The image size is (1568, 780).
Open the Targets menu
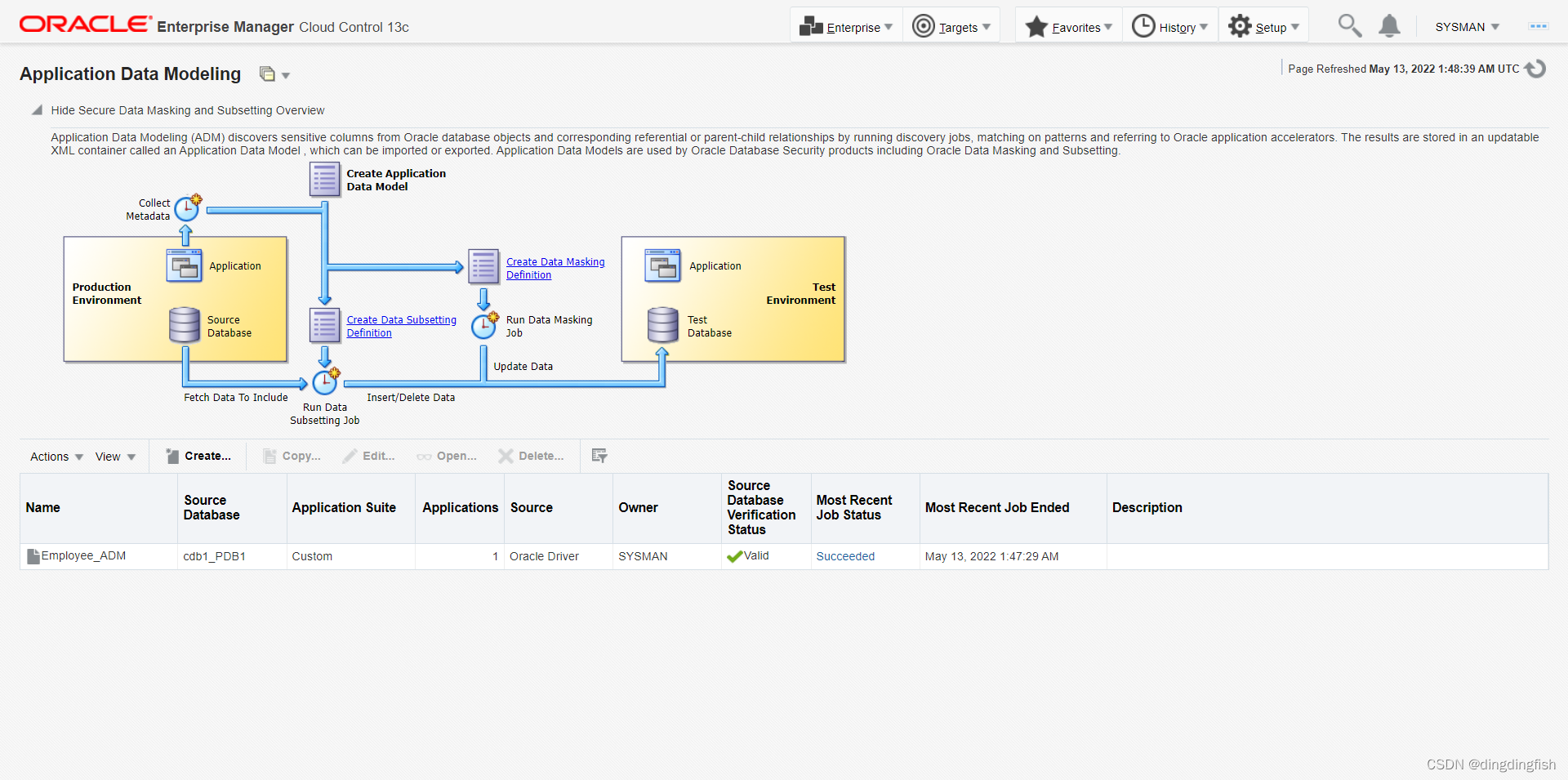[951, 27]
